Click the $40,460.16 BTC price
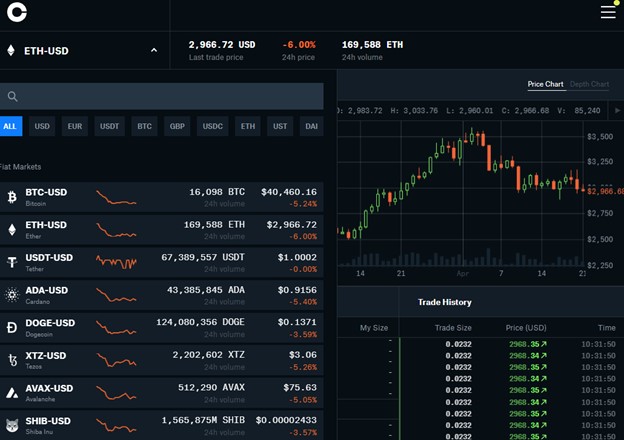Image resolution: width=624 pixels, height=440 pixels. point(289,192)
